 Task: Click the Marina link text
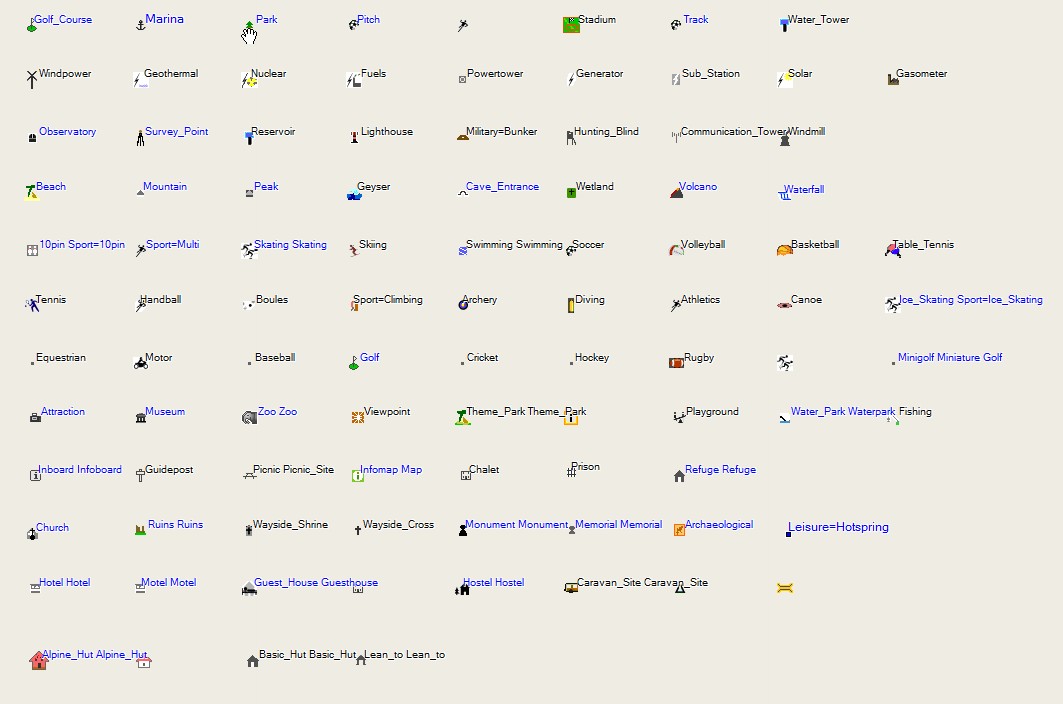pyautogui.click(x=164, y=19)
